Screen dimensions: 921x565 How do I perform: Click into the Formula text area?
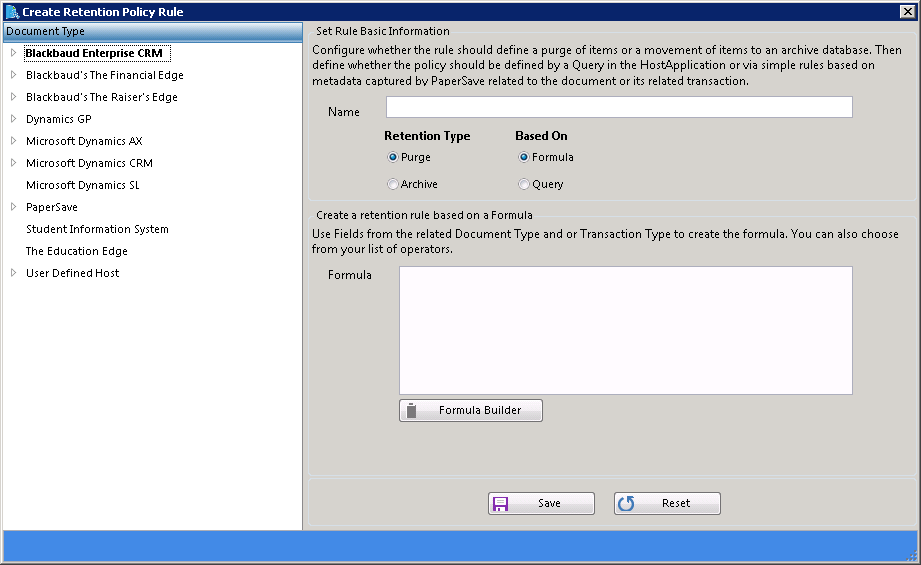click(x=626, y=331)
